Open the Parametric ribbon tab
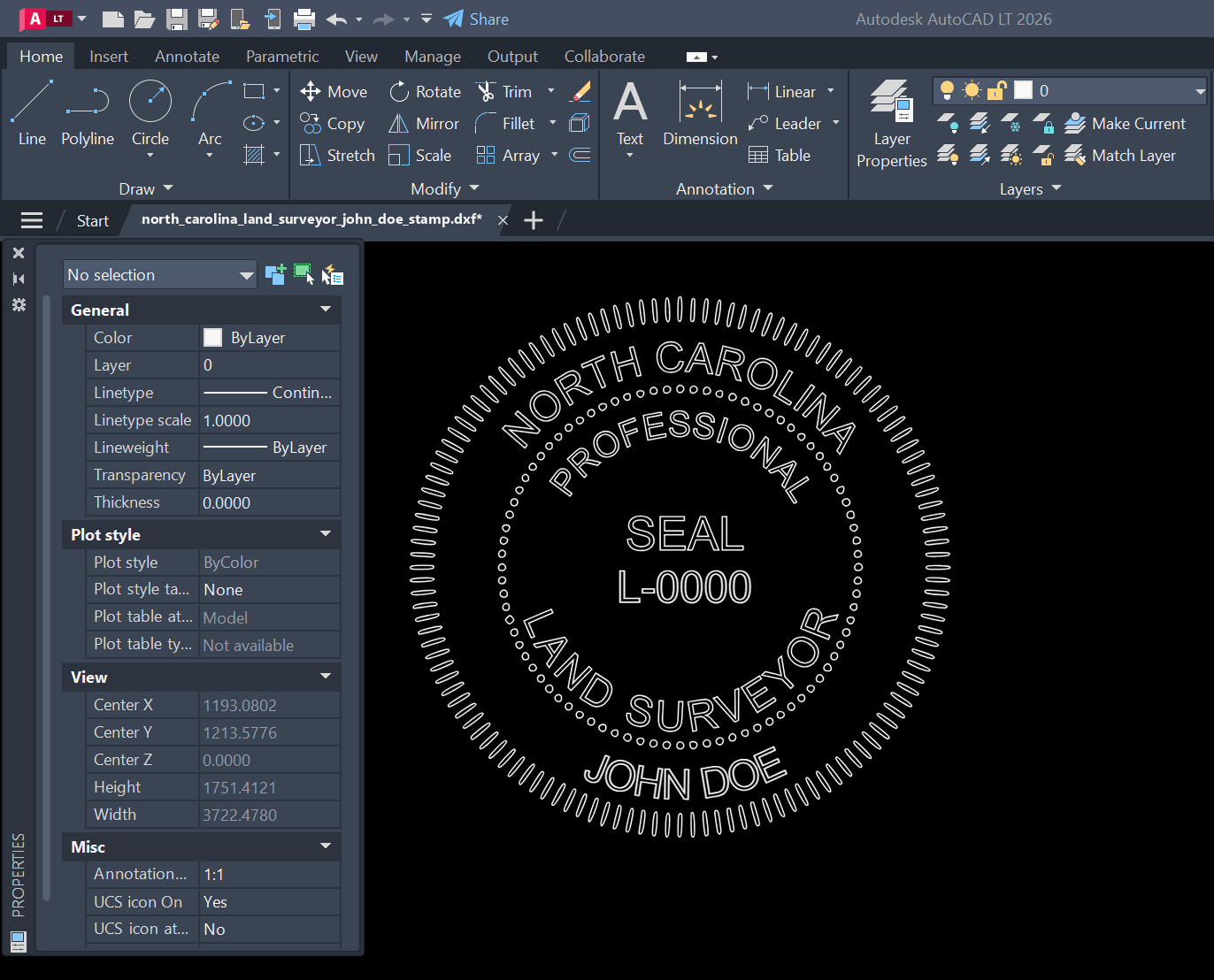Image resolution: width=1214 pixels, height=980 pixels. 282,56
